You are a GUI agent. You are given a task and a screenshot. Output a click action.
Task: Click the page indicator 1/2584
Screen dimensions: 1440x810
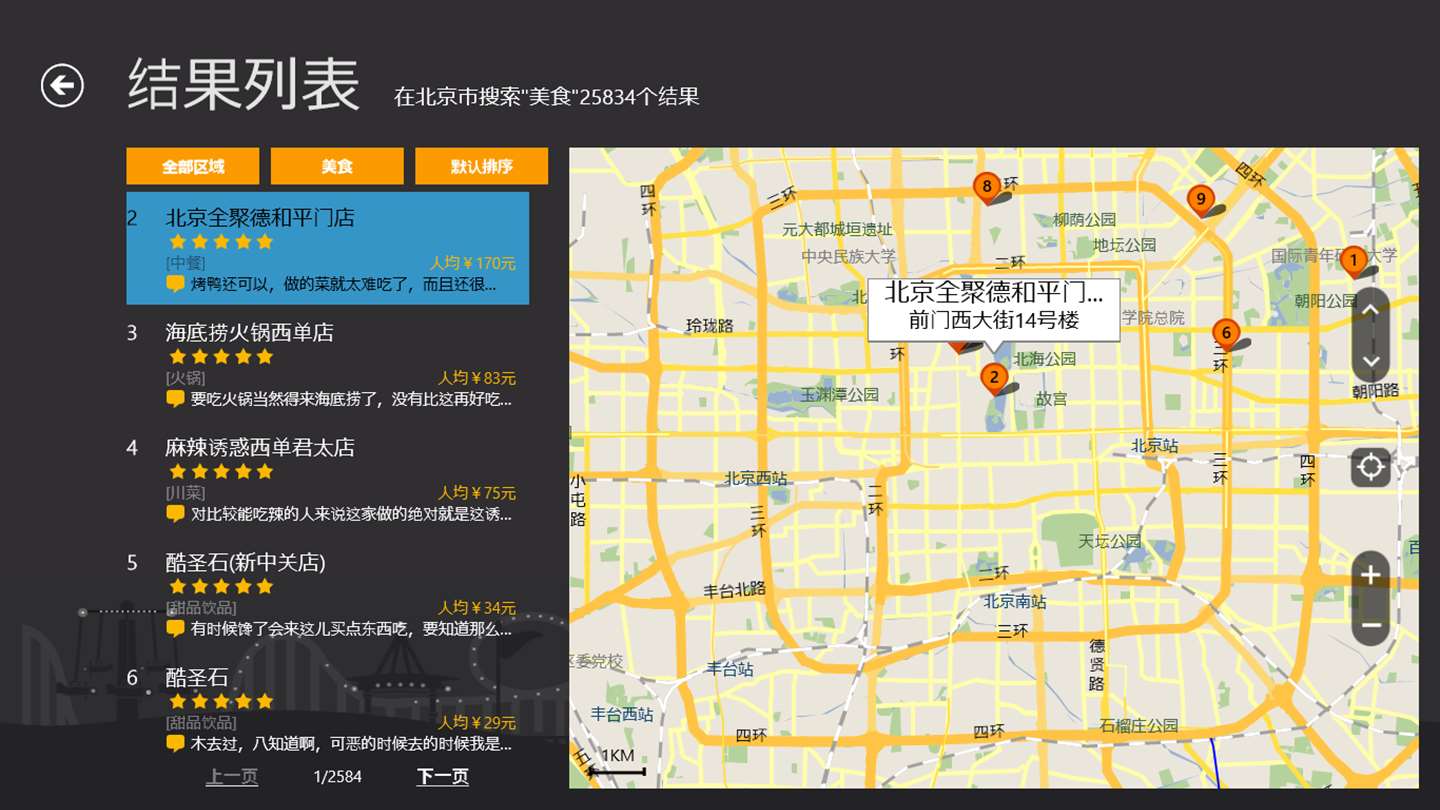click(337, 777)
